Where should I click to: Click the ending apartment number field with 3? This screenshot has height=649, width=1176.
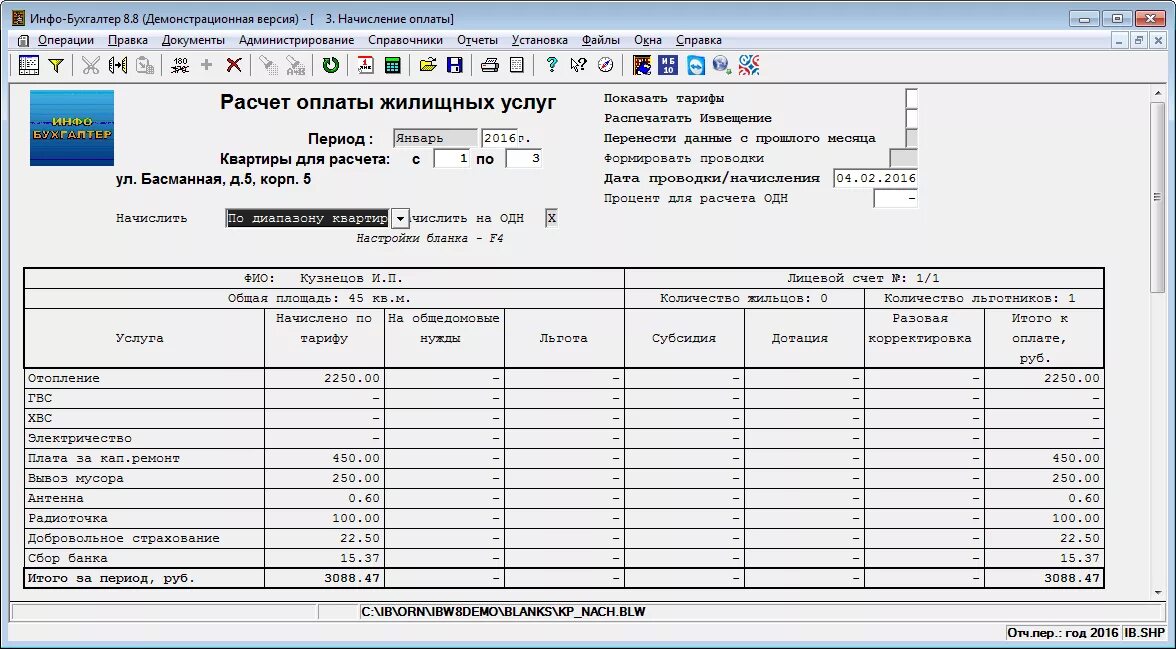tap(524, 159)
